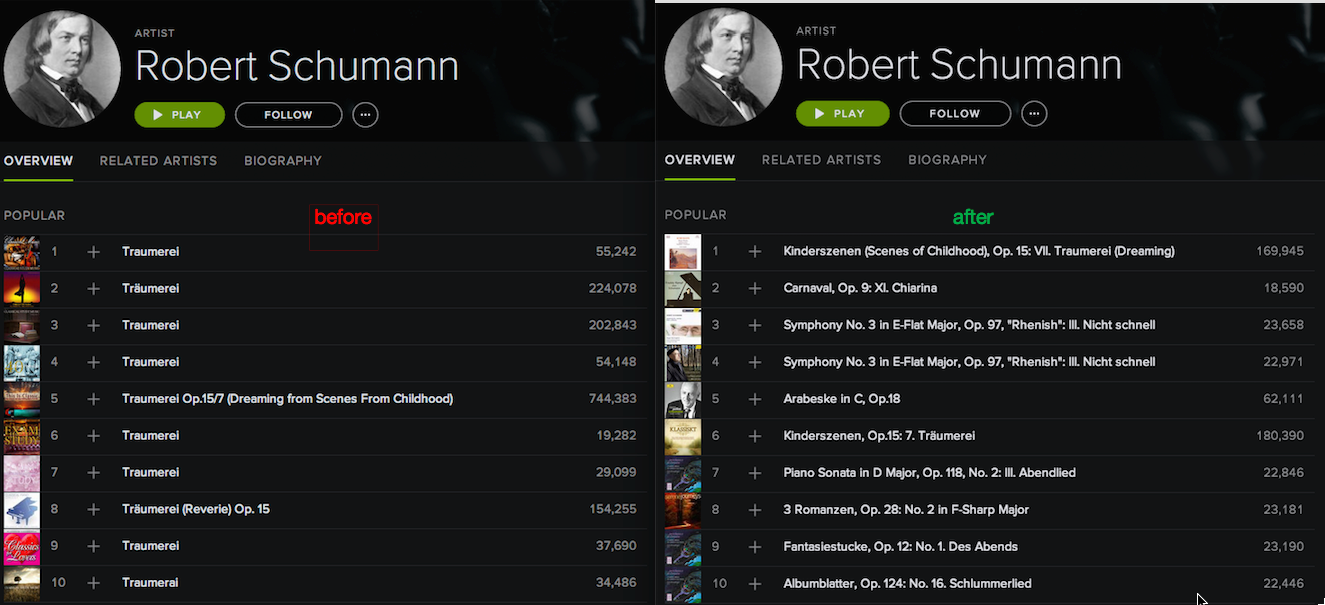This screenshot has height=605, width=1325.
Task: Open the Biography tab in after panel
Action: [x=947, y=160]
